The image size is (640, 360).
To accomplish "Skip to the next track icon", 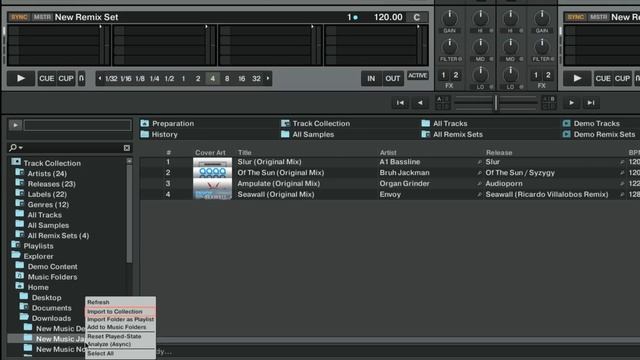I will [591, 103].
